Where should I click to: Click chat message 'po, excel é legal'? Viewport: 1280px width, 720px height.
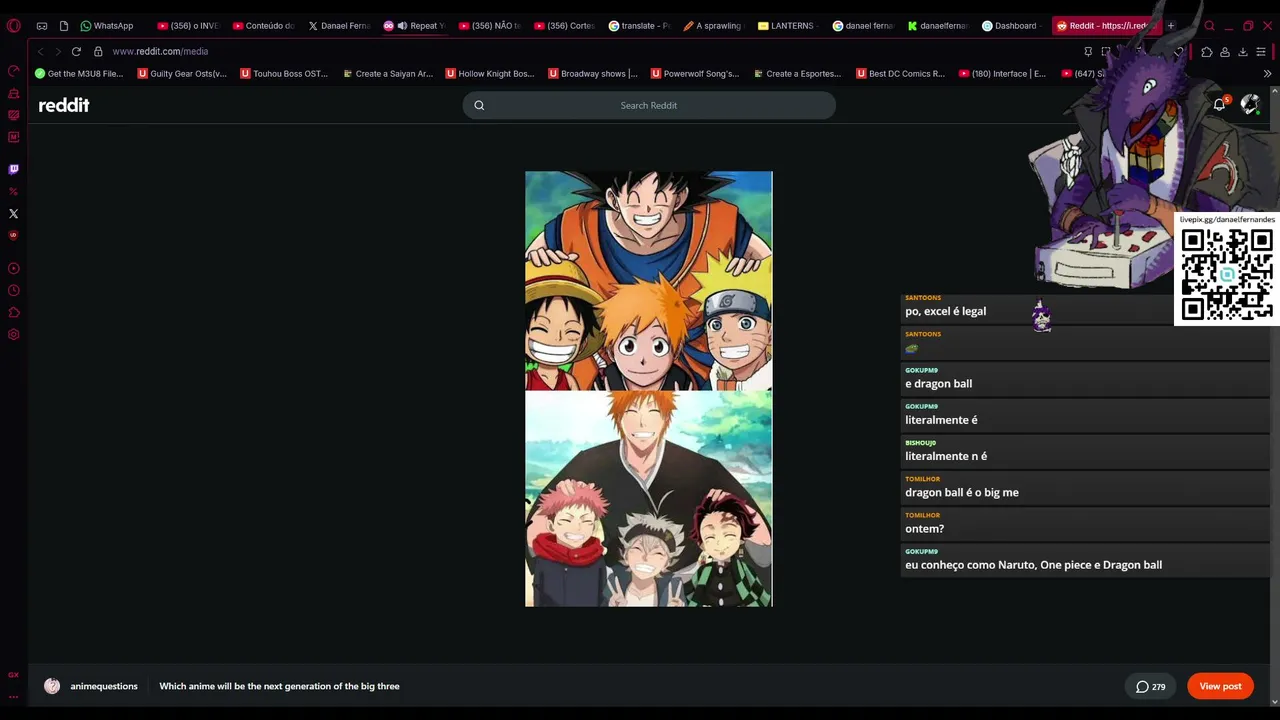coord(945,311)
